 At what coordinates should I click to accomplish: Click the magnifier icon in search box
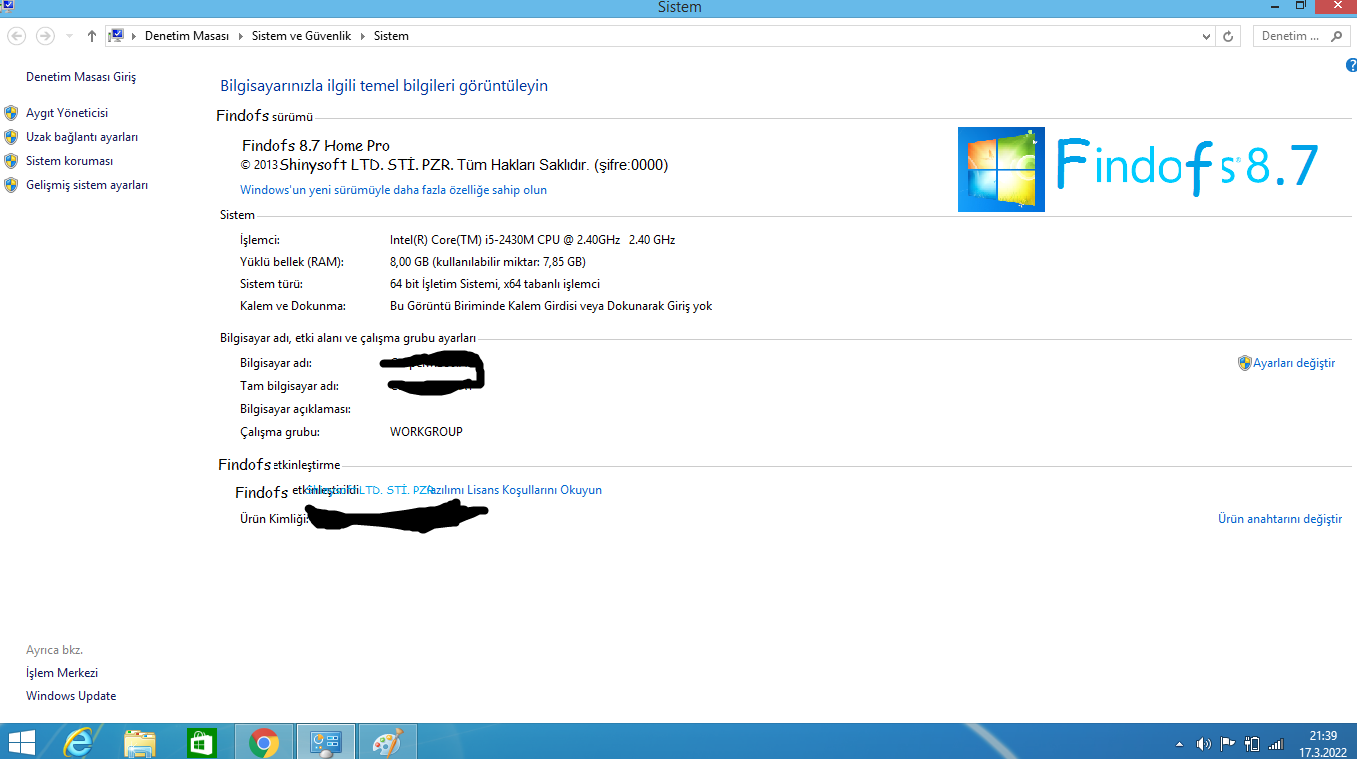tap(1337, 36)
